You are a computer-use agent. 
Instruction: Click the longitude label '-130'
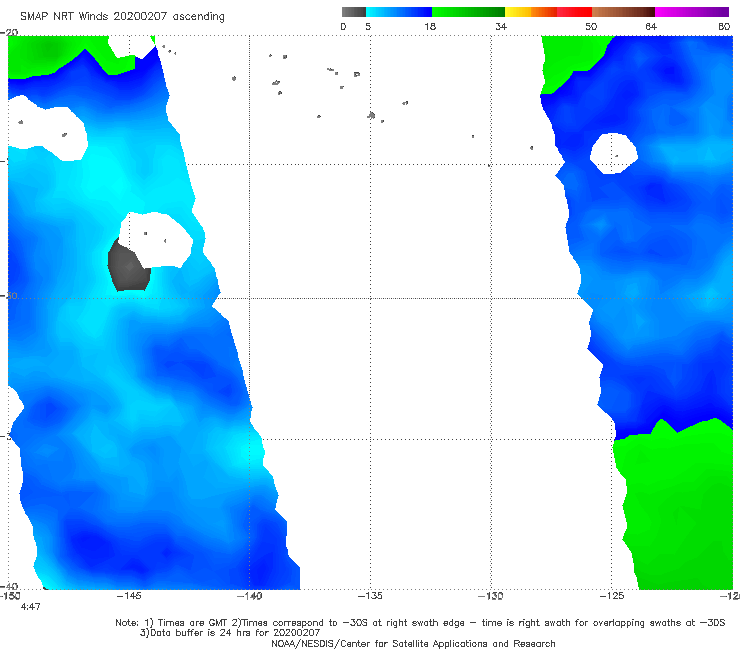(x=491, y=596)
